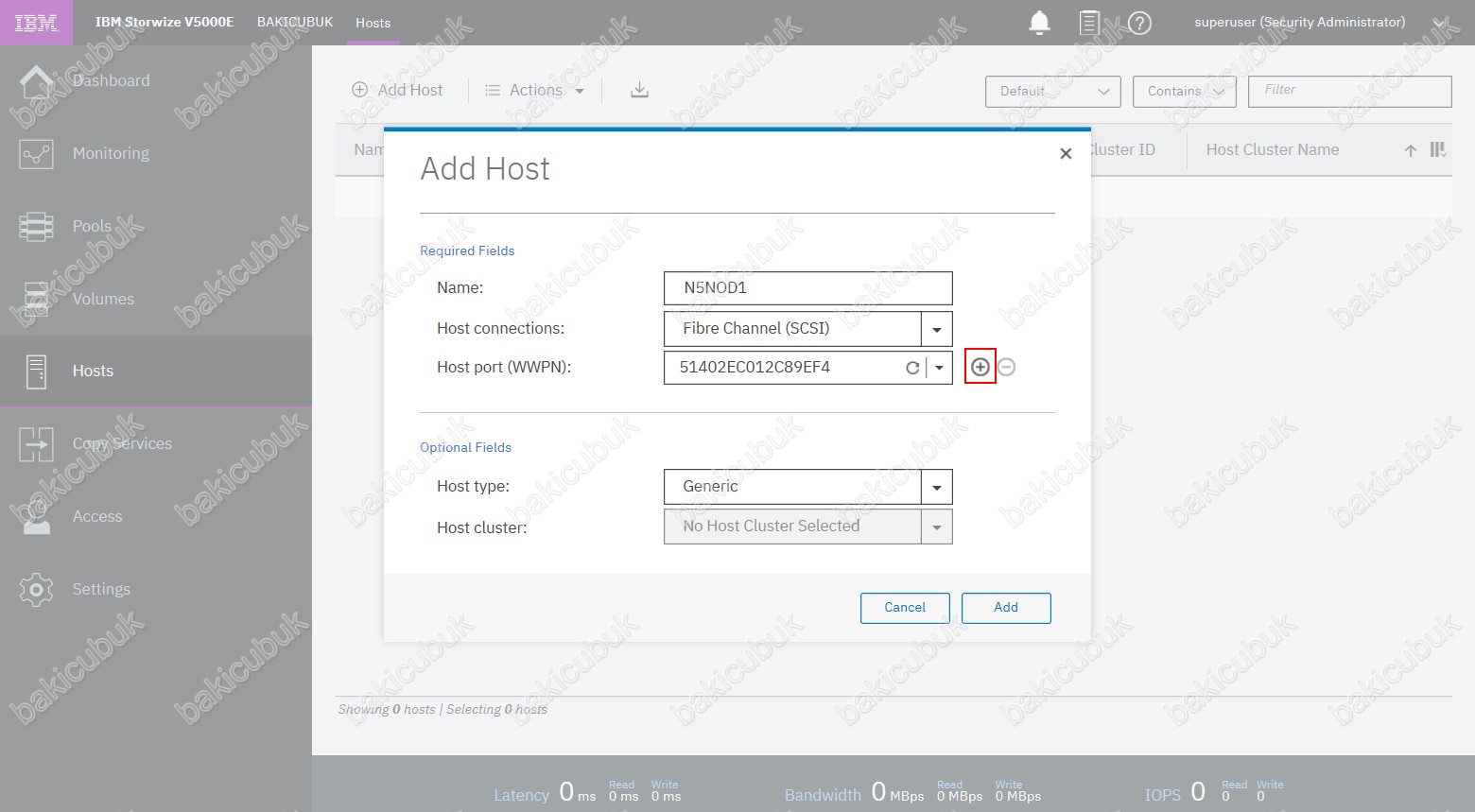Click the Name field containing N5NOD1
This screenshot has height=812, width=1475.
click(x=808, y=288)
